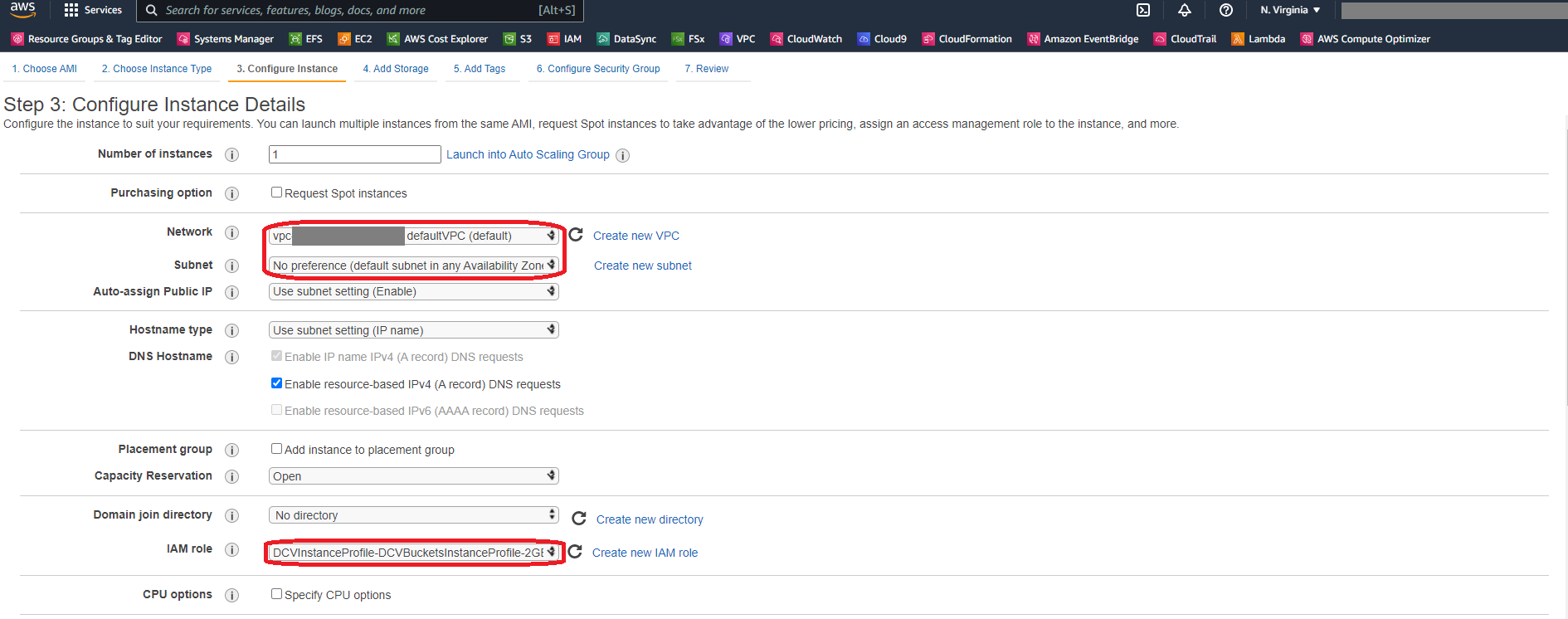Show info for Hostname type
The width and height of the screenshot is (1568, 619).
tap(232, 330)
